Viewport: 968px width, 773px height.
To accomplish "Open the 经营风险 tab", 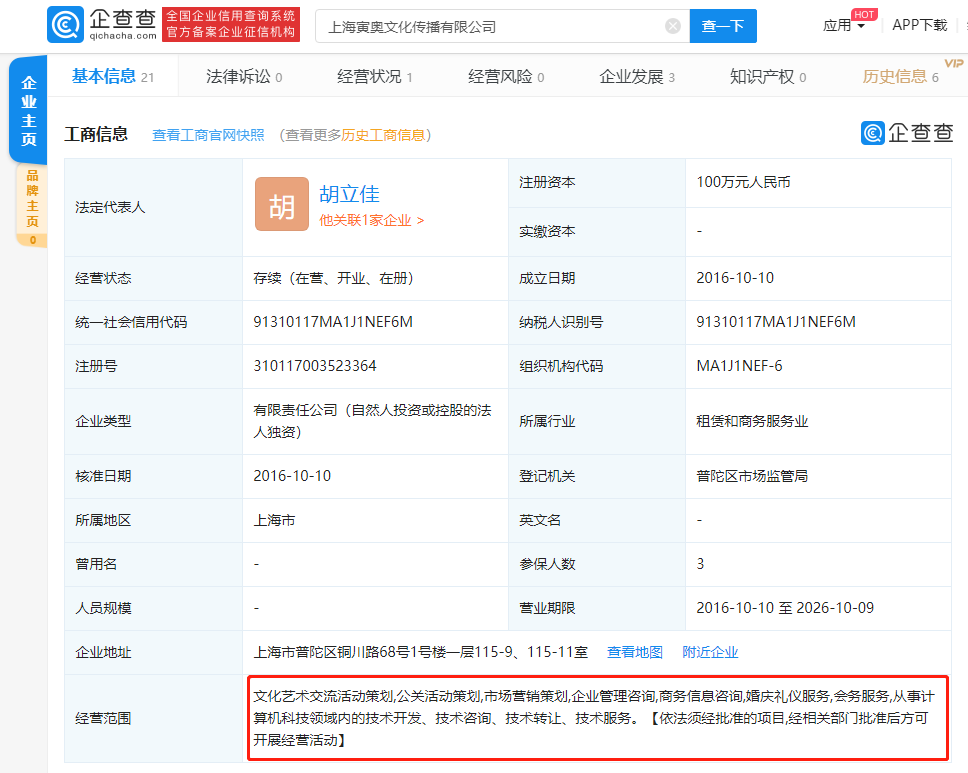I will 506,77.
